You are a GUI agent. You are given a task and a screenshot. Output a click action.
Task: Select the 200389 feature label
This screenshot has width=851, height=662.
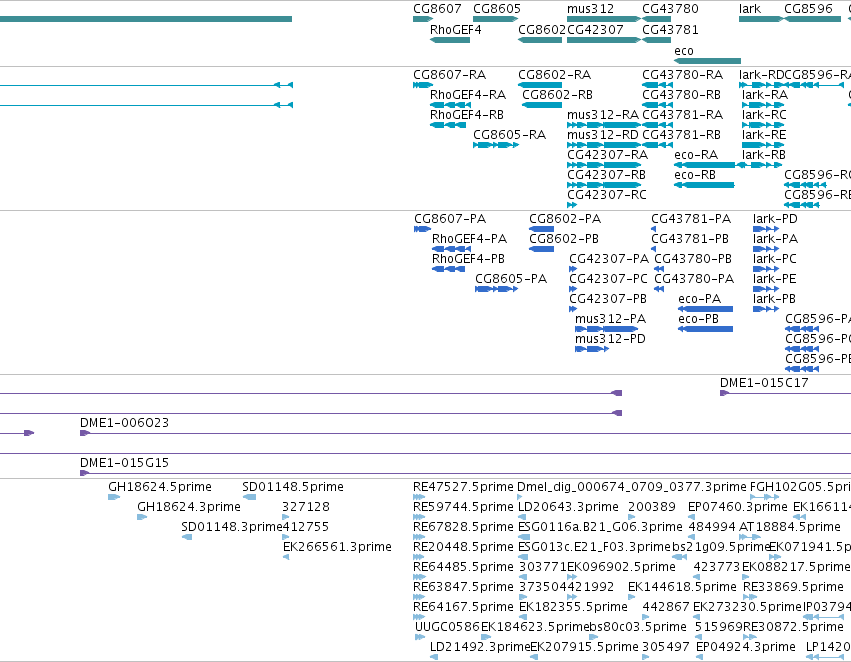pyautogui.click(x=652, y=507)
